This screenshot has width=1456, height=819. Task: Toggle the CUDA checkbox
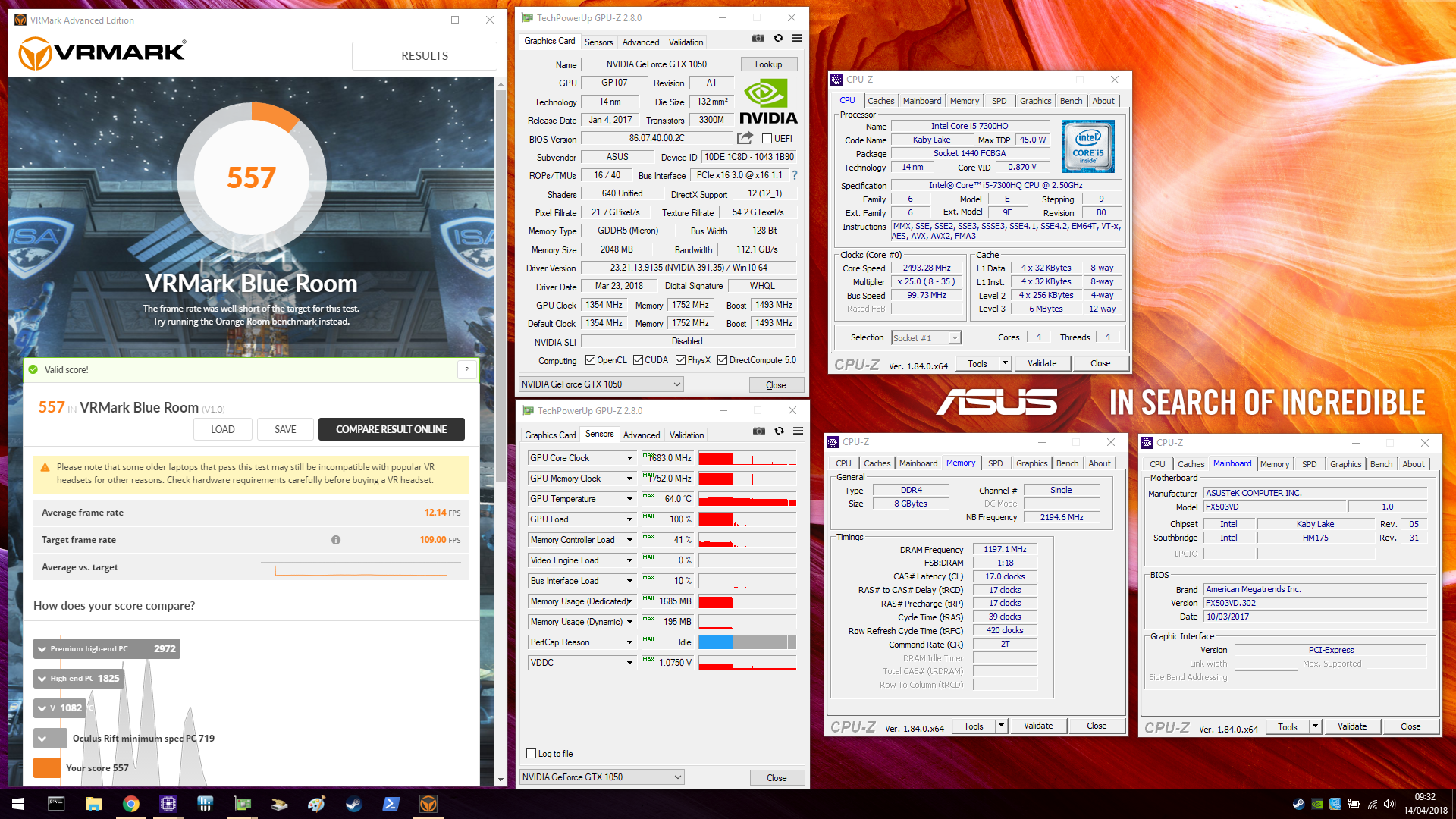coord(638,360)
